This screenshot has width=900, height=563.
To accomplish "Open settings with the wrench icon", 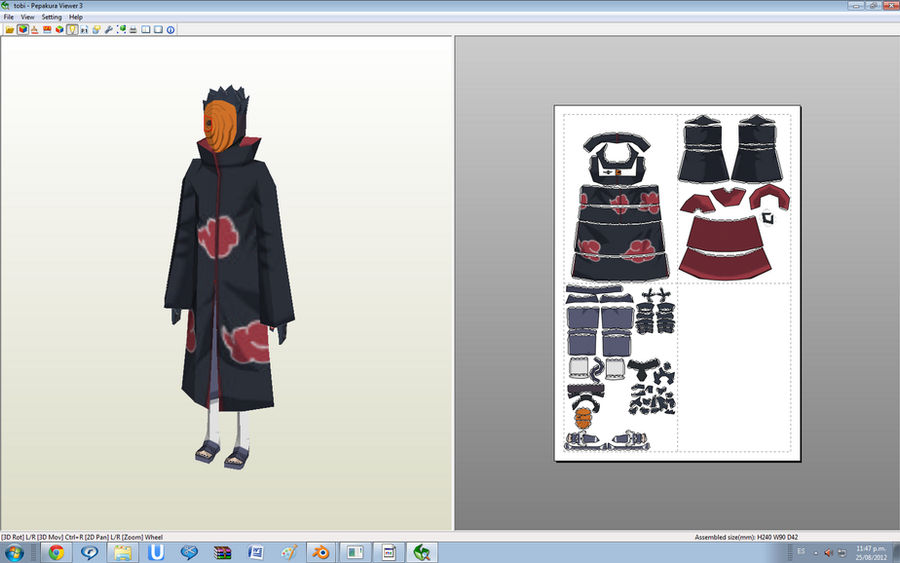I will [109, 29].
